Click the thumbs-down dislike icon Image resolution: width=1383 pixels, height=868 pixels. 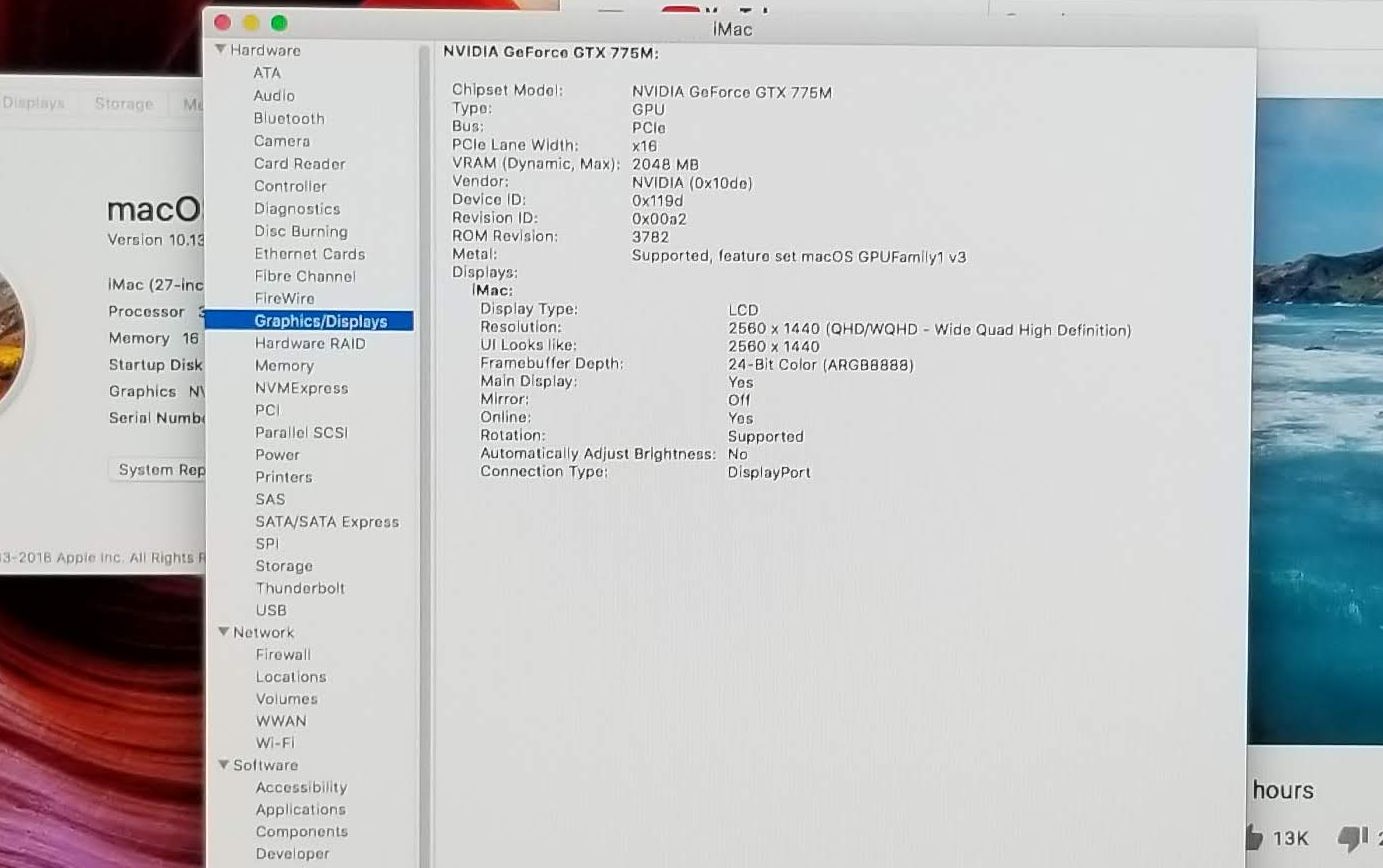[1351, 837]
